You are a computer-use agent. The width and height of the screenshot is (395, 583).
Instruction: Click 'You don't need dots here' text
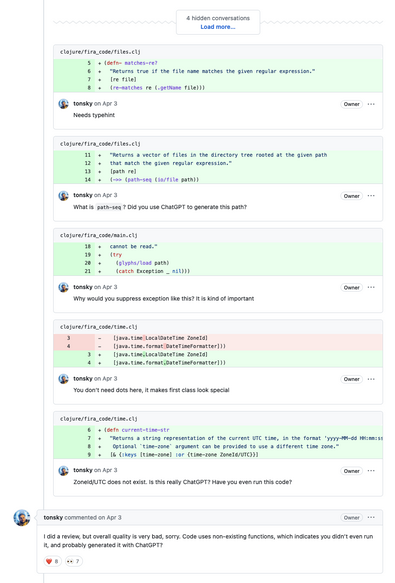click(151, 390)
